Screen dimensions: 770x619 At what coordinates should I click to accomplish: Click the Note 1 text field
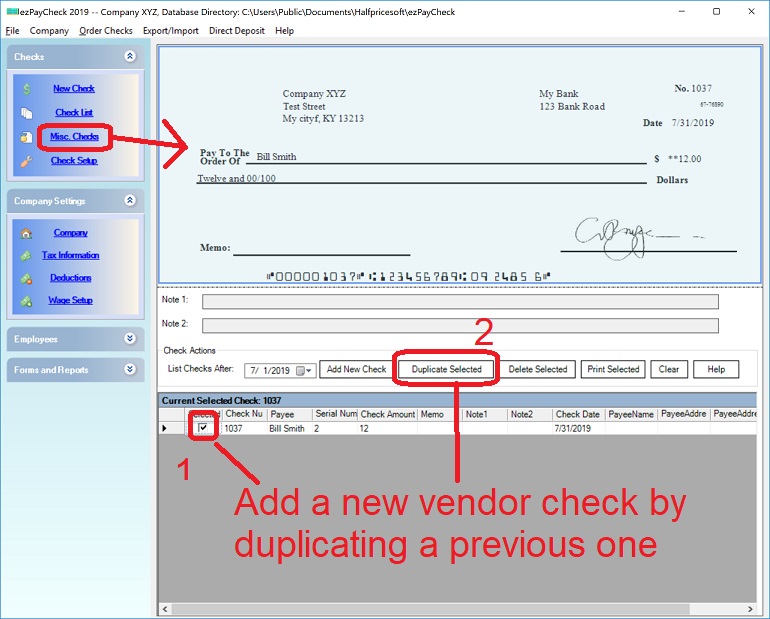click(459, 301)
